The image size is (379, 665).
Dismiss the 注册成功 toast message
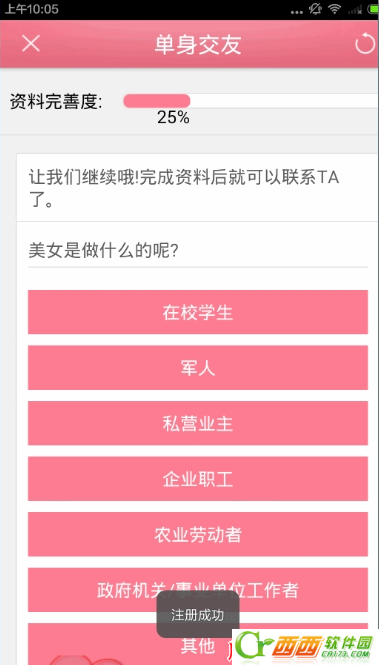click(x=198, y=615)
